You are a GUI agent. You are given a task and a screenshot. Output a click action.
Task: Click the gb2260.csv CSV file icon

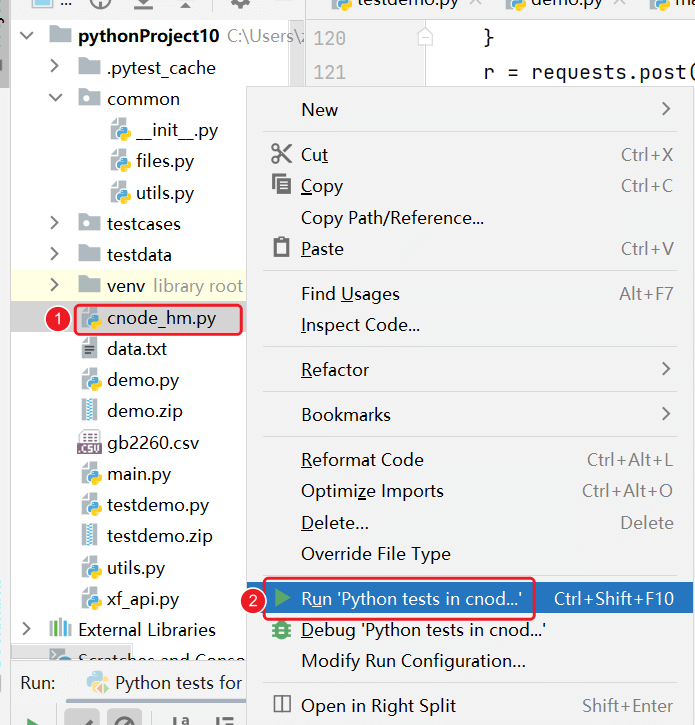[89, 442]
